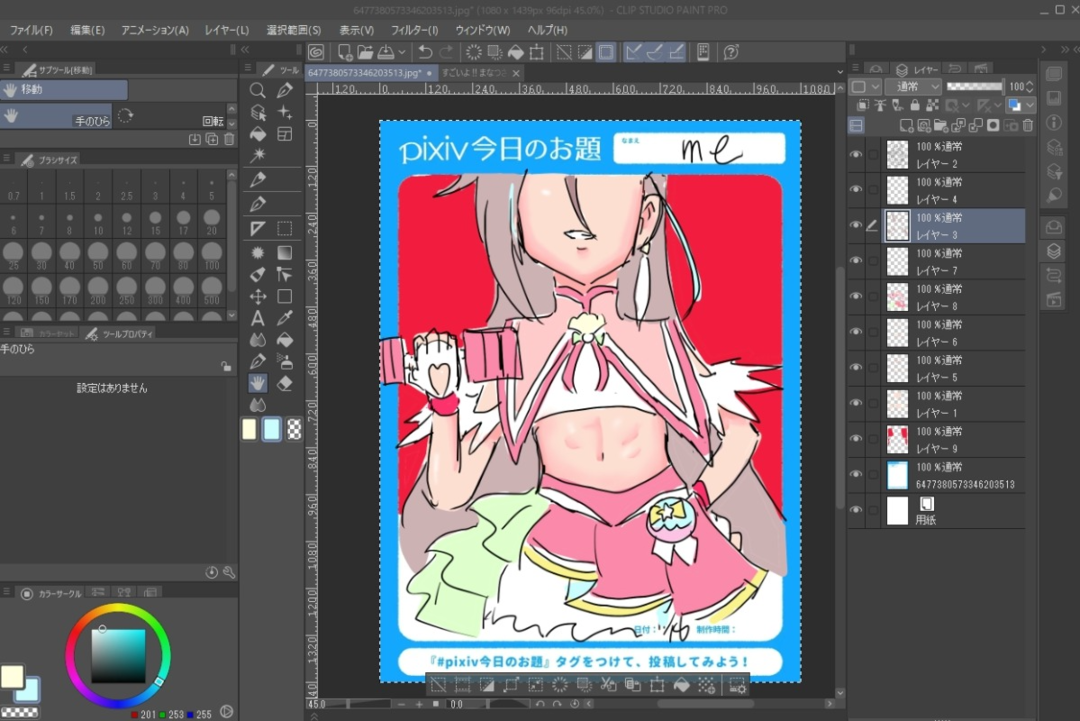Click the New Raster Layer icon
This screenshot has width=1080, height=721.
tap(906, 126)
